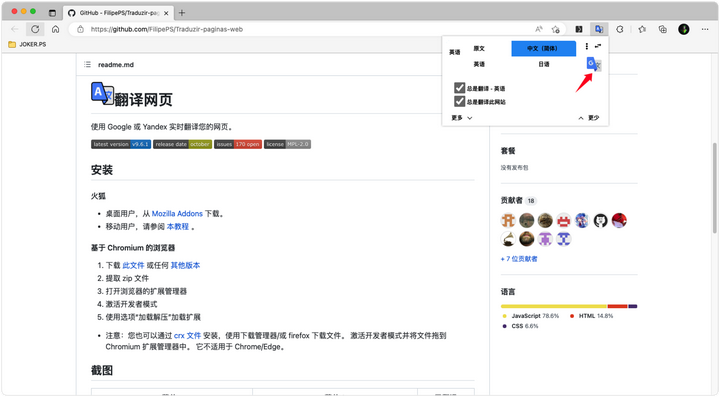Click the browser back arrow
This screenshot has height=397, width=720.
15,29
